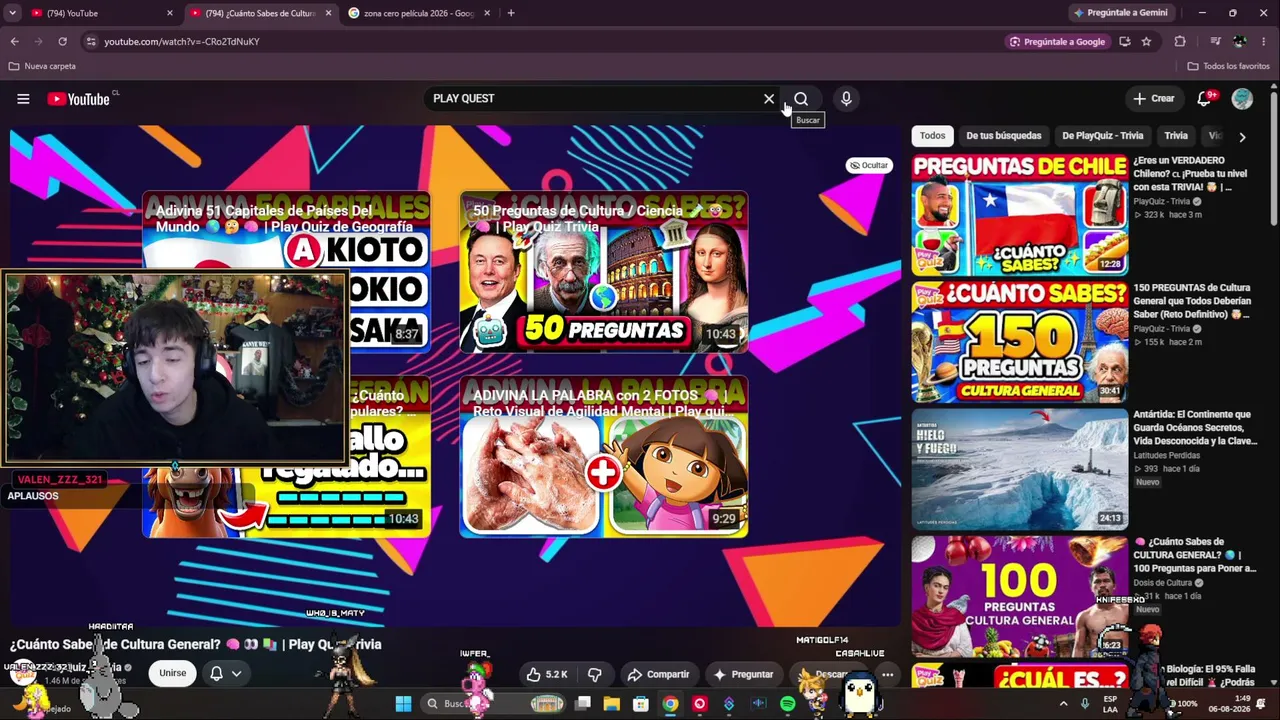Screen dimensions: 1280x720
Task: Open Preguntas de Chile sidebar thumbnail
Action: pos(1019,215)
